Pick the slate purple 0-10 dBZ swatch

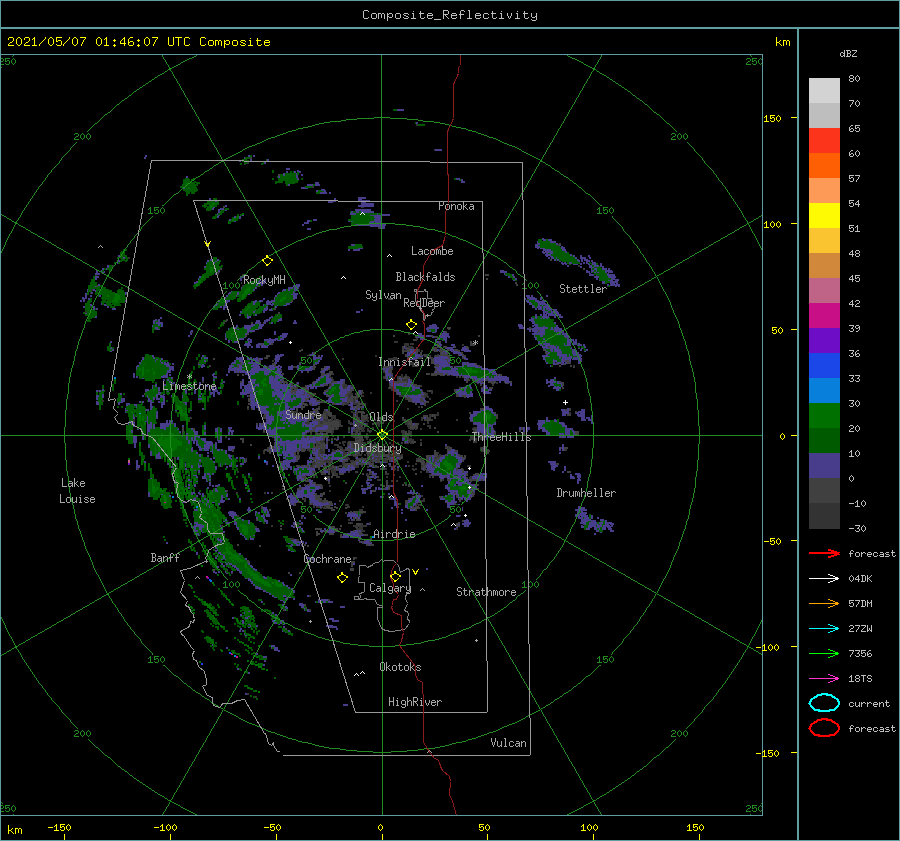824,465
